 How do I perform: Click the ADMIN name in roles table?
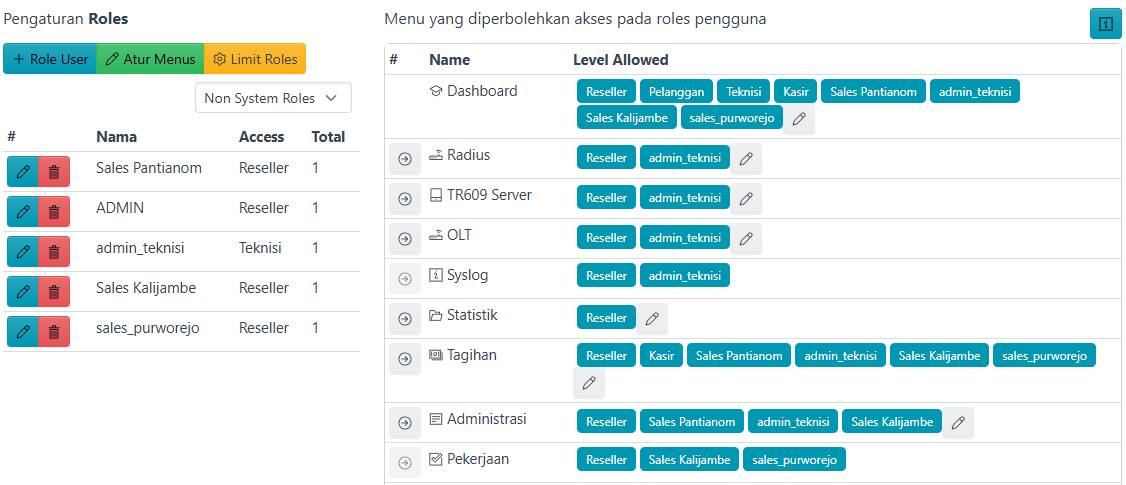point(120,208)
